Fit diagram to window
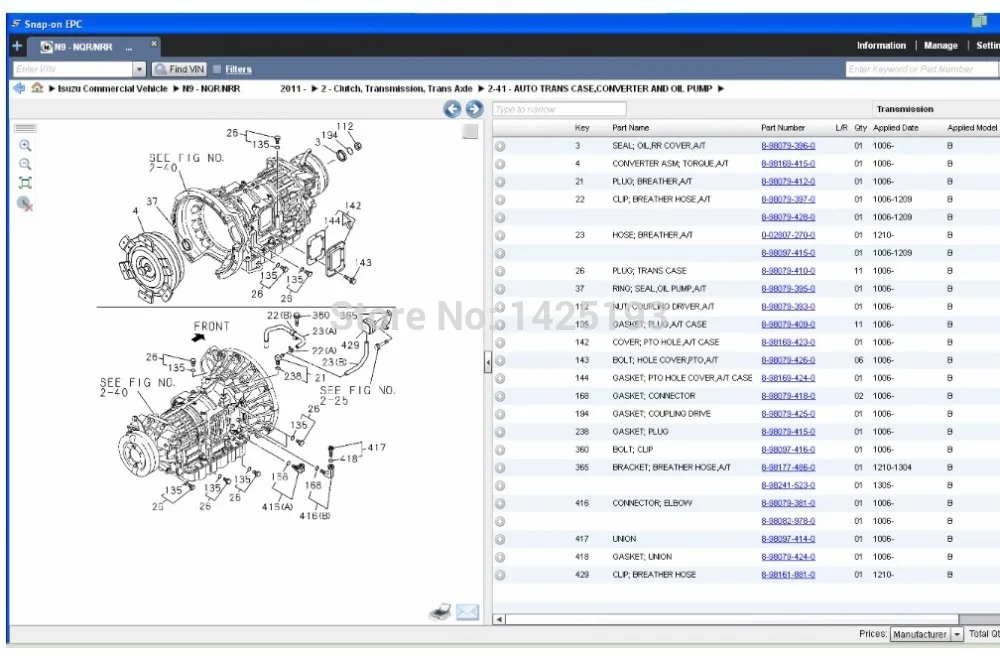The width and height of the screenshot is (1000, 661). pos(25,183)
